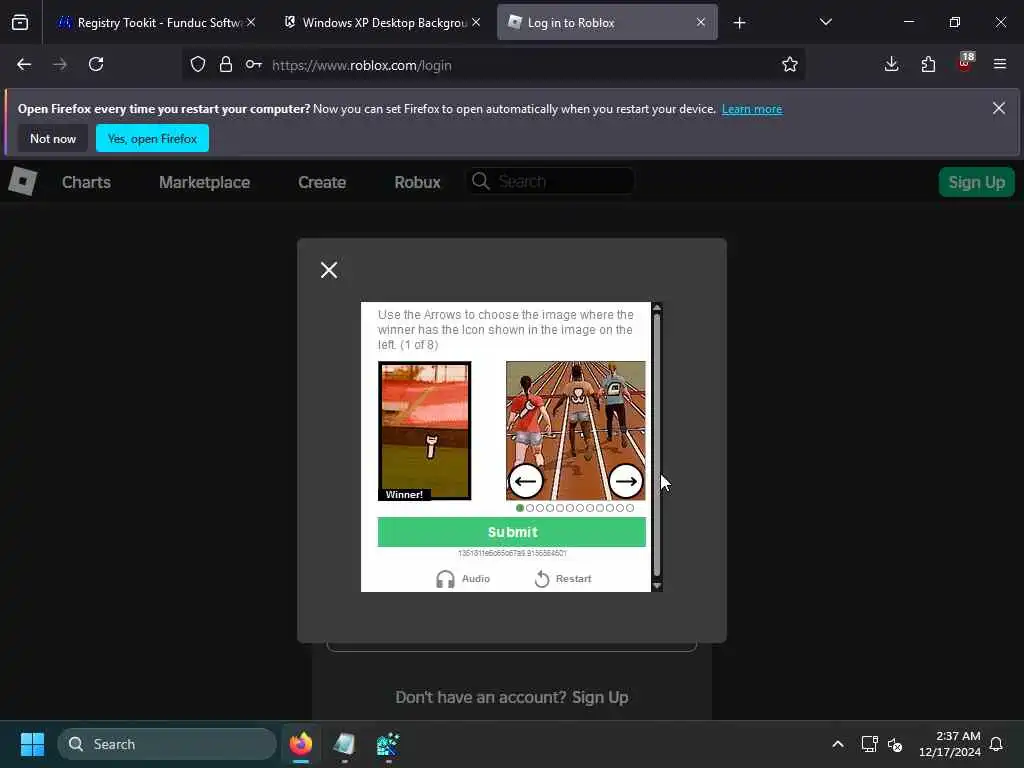
Task: Dismiss the Firefox startup notification bar
Action: [x=999, y=108]
